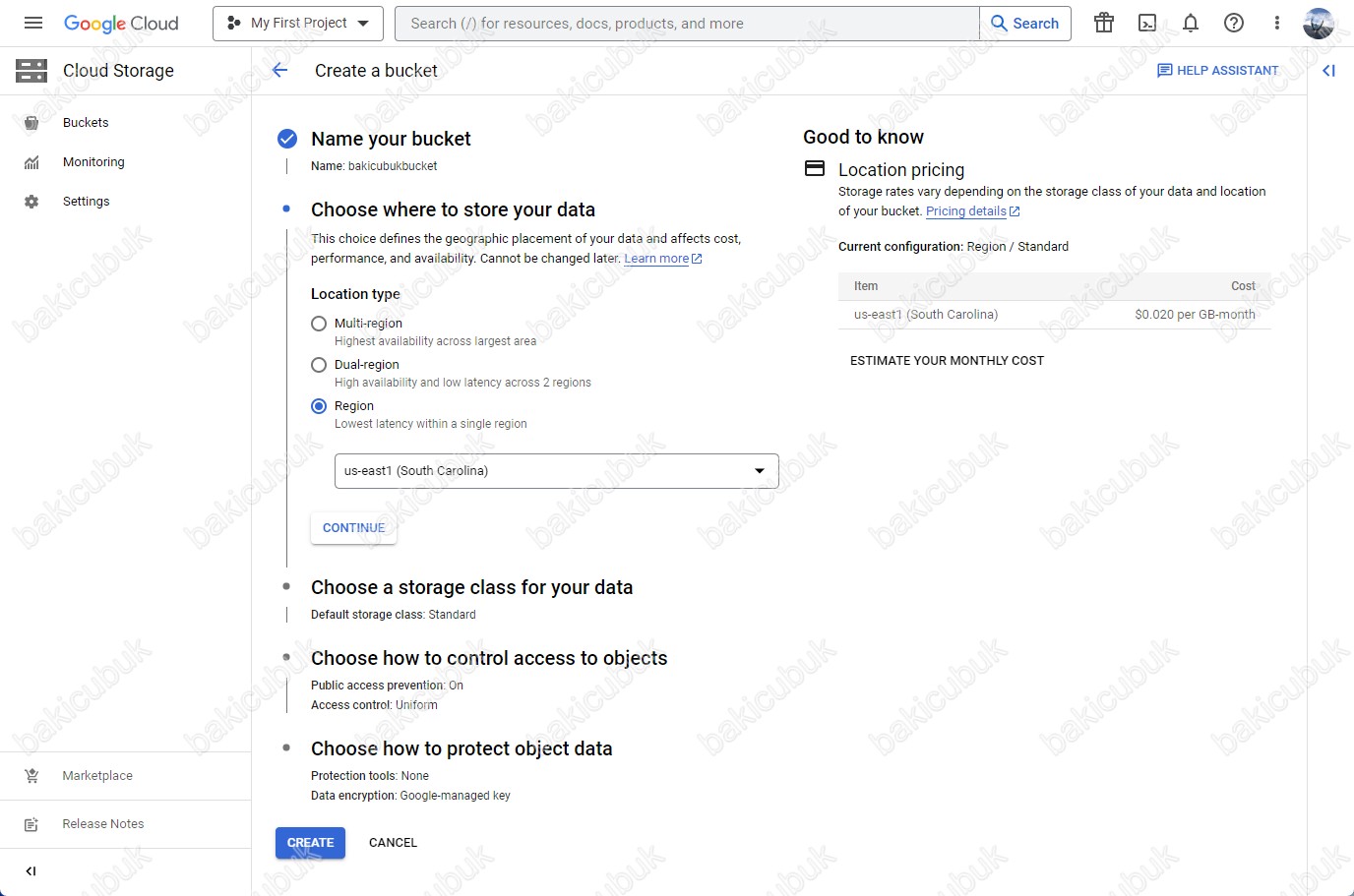Screen dimensions: 1354x896
Task: Select the Region location type
Action: pos(319,406)
